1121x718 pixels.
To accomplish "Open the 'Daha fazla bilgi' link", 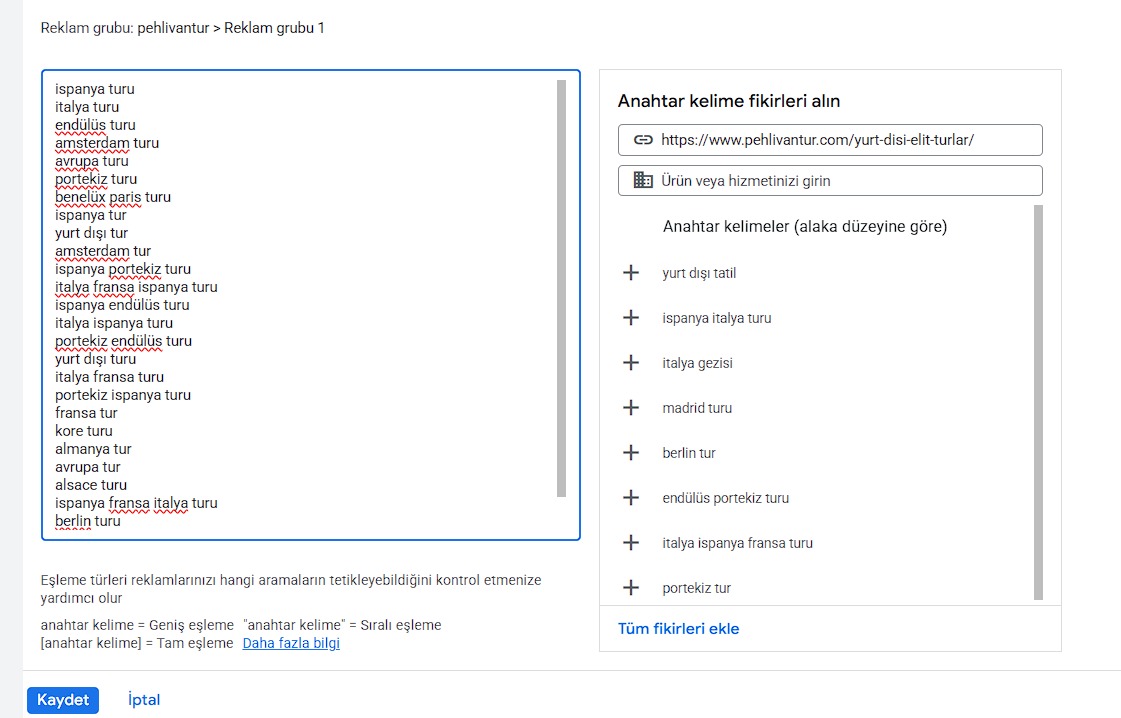I will 291,643.
